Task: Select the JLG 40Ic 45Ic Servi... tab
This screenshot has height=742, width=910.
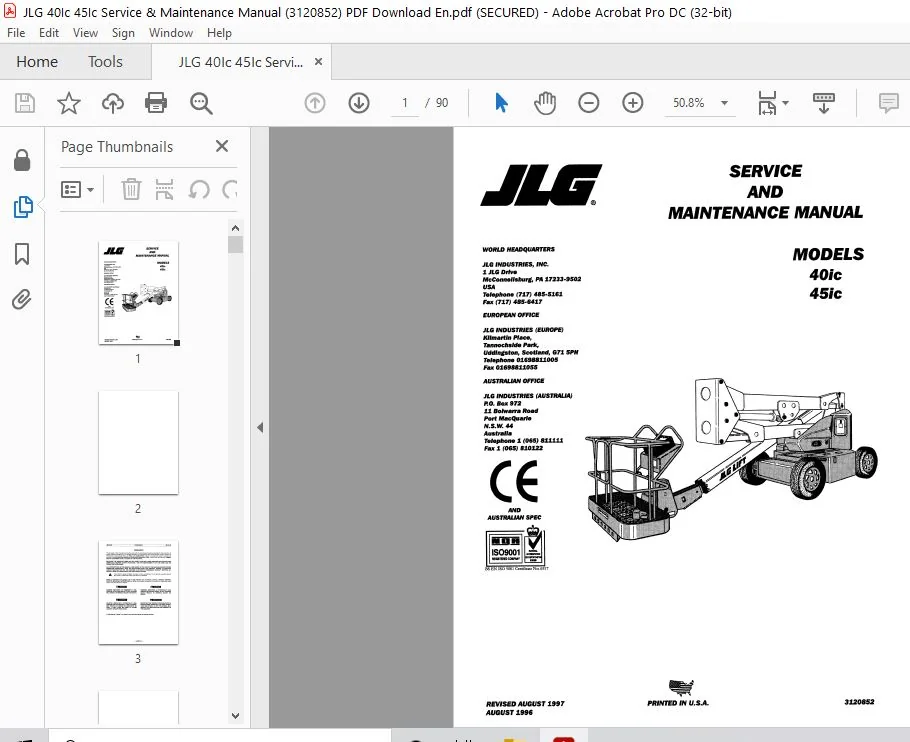Action: click(x=240, y=62)
